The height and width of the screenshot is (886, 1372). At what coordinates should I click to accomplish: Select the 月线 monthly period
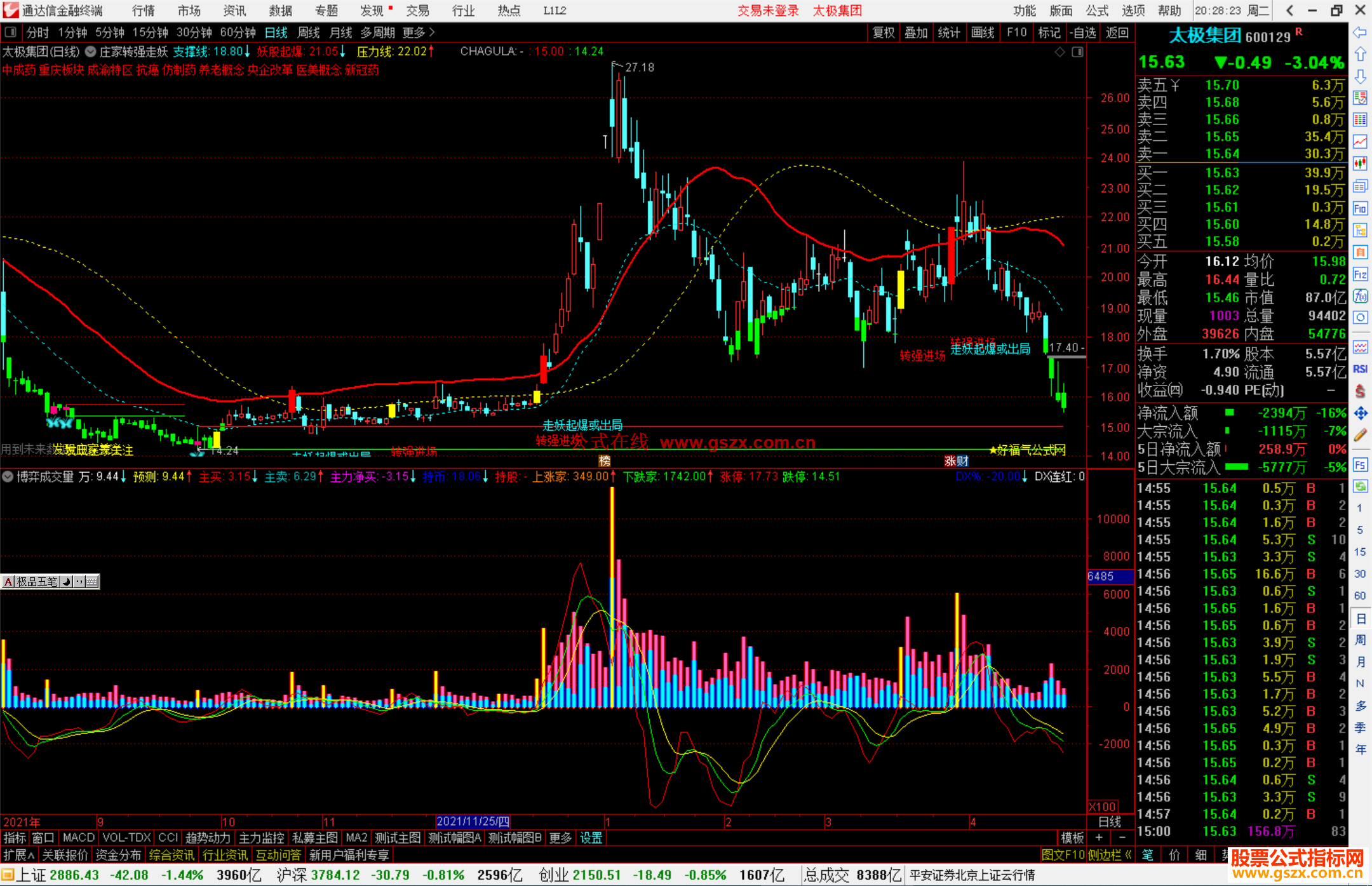pyautogui.click(x=341, y=32)
